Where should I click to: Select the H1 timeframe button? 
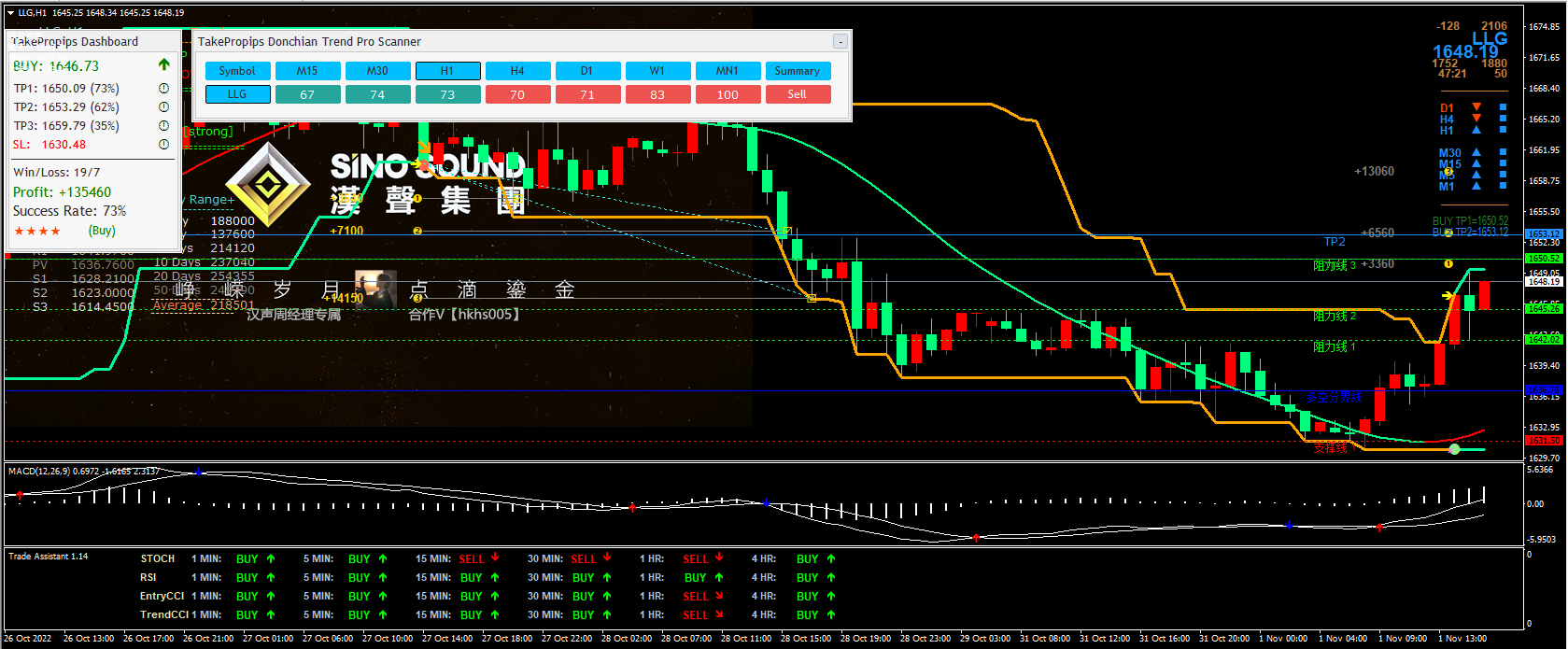(447, 71)
